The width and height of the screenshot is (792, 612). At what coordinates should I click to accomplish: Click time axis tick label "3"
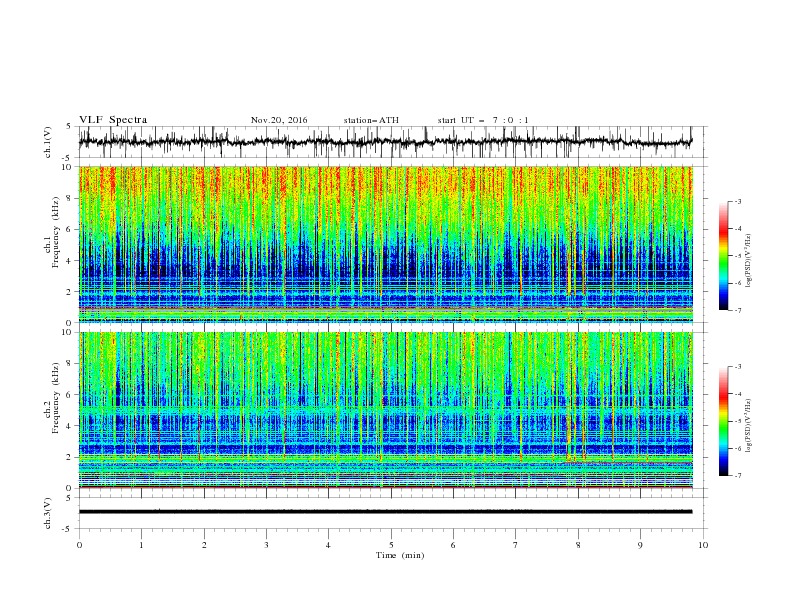(x=266, y=545)
